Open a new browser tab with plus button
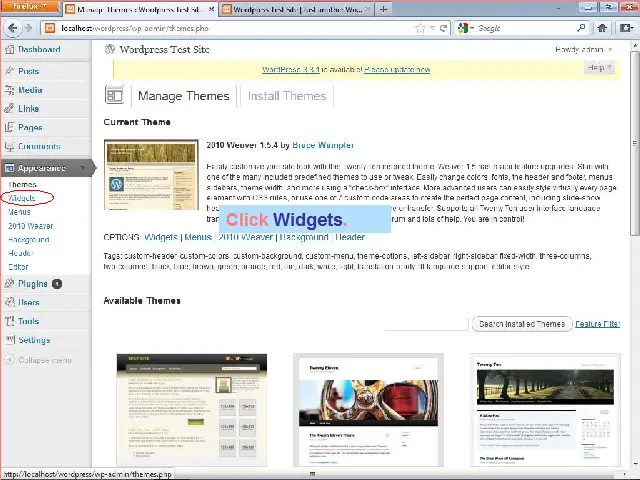This screenshot has height=480, width=640. pos(383,9)
